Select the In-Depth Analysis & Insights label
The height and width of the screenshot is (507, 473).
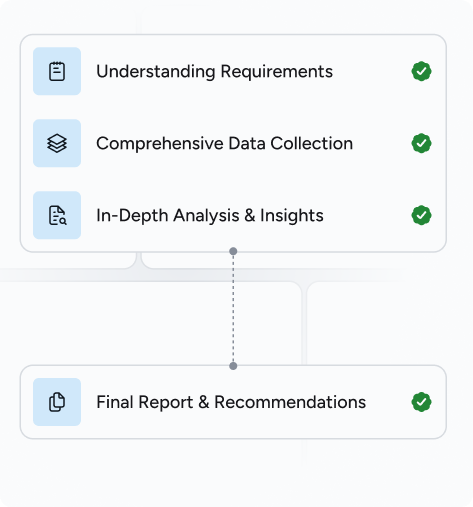click(x=210, y=216)
